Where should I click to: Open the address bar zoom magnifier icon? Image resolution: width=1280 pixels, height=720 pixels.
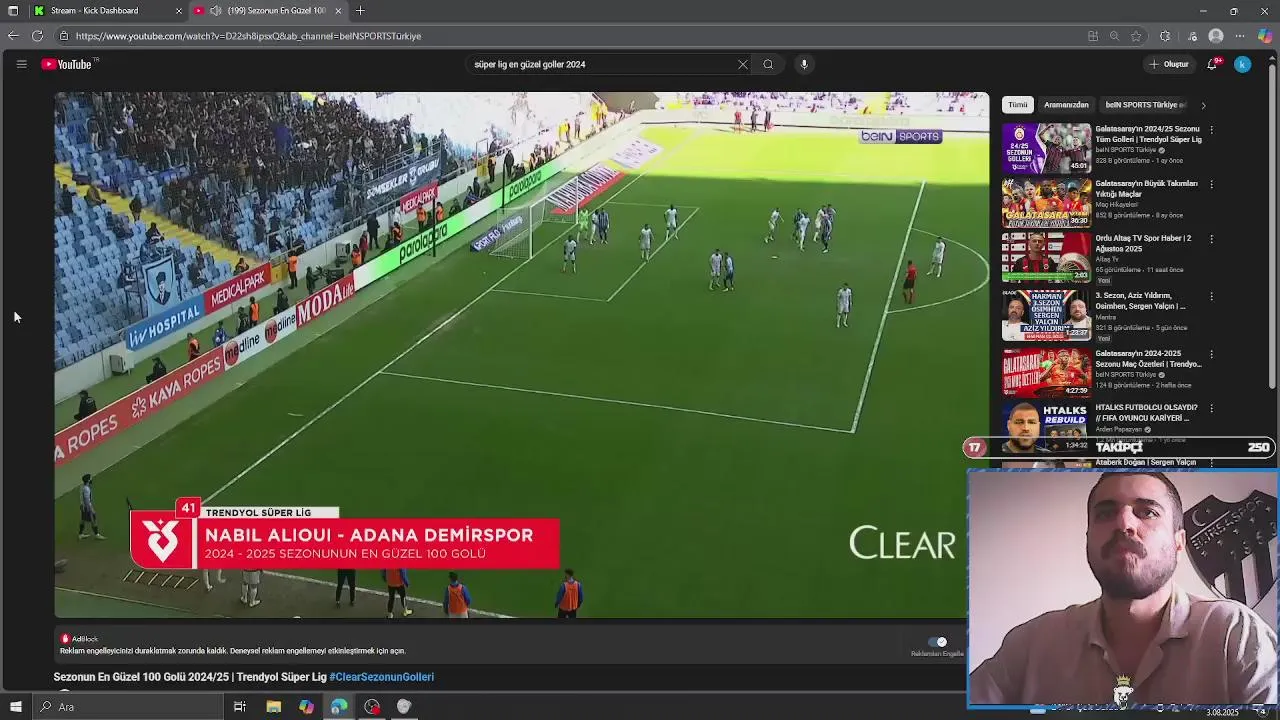(1114, 36)
